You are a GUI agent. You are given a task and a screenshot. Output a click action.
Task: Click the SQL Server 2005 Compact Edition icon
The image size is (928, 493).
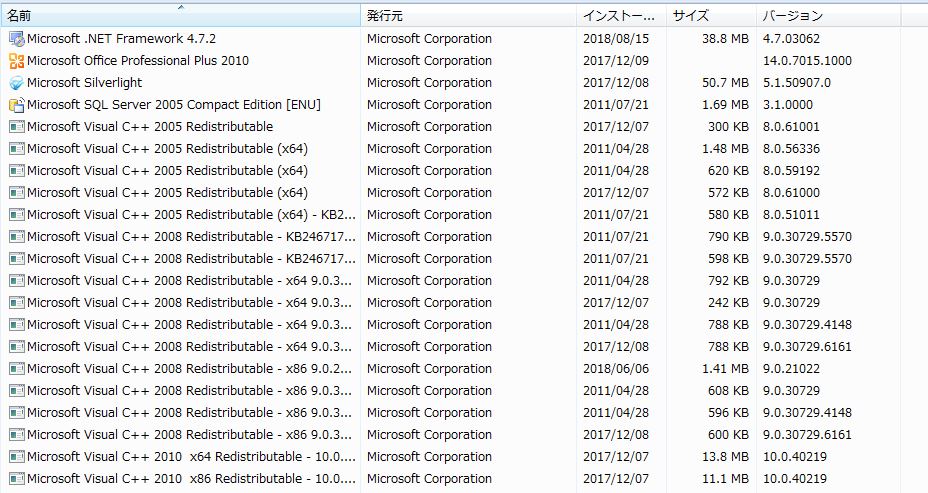[x=16, y=105]
